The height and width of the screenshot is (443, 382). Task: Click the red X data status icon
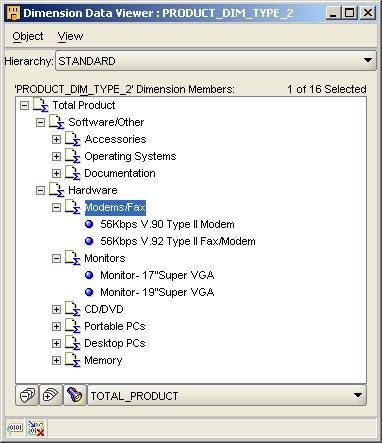36,428
